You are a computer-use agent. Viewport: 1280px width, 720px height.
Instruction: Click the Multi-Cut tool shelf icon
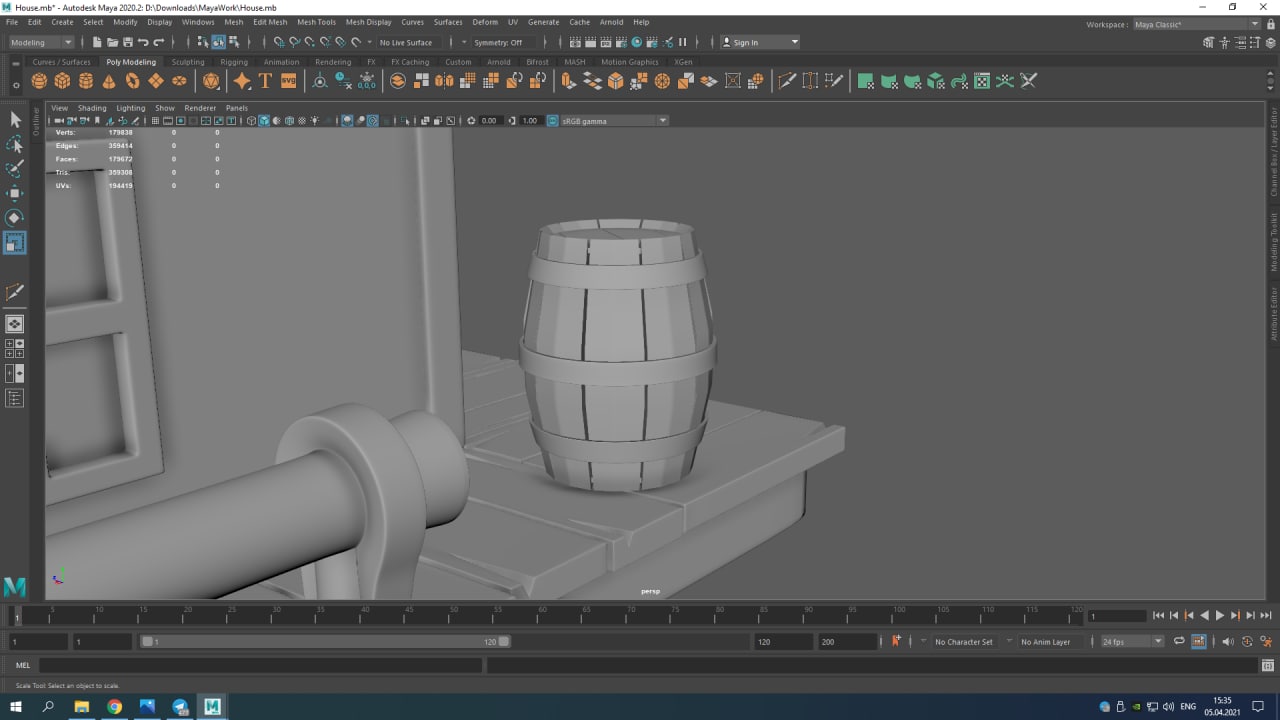pyautogui.click(x=787, y=81)
